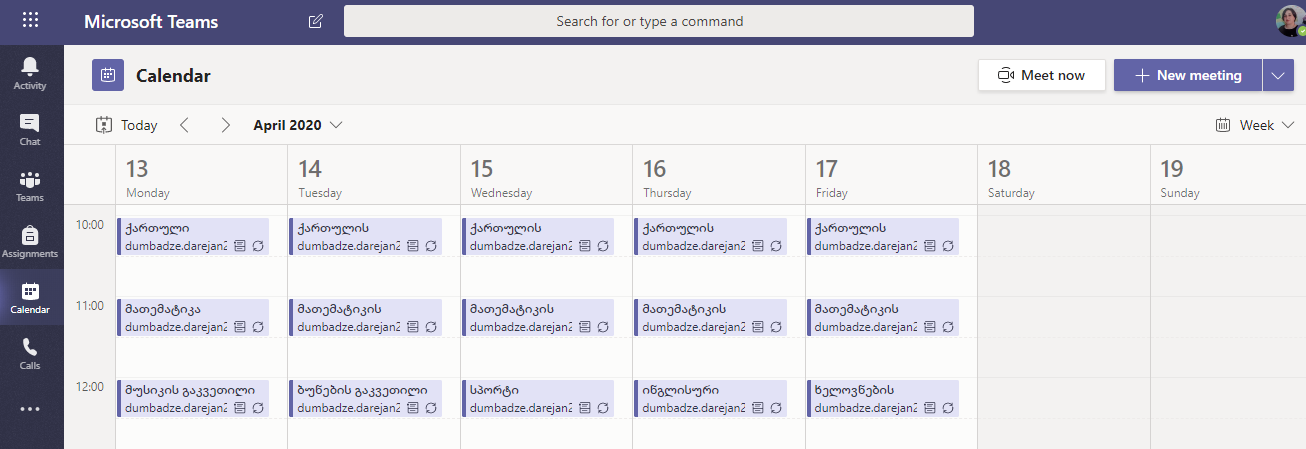Click the Search or type a command box
Viewport: 1306px width, 449px height.
click(659, 21)
